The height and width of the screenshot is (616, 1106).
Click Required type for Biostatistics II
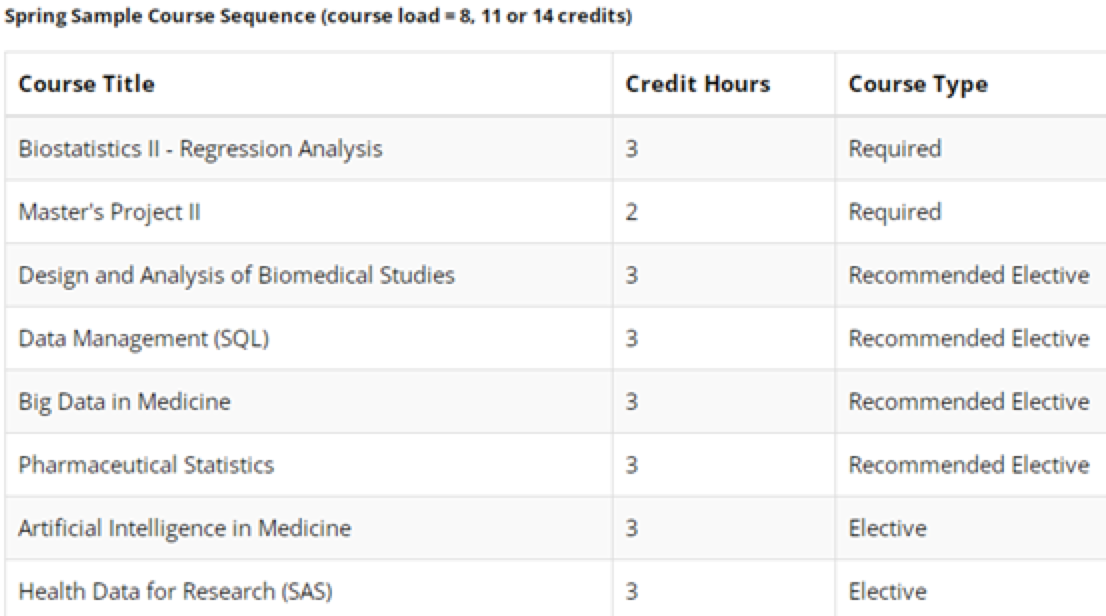pos(894,149)
